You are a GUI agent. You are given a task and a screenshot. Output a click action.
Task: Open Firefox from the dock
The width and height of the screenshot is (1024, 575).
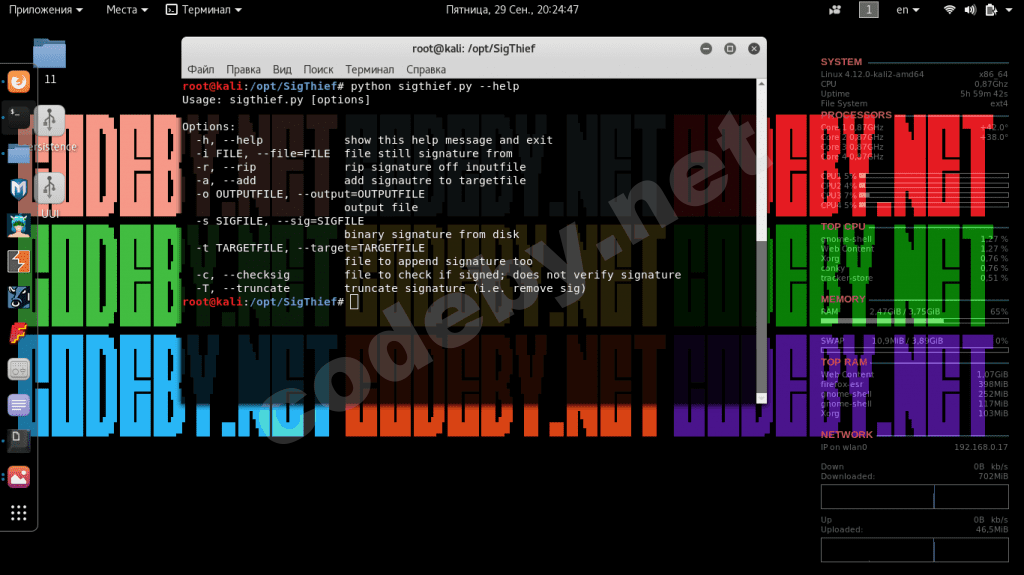coord(18,82)
